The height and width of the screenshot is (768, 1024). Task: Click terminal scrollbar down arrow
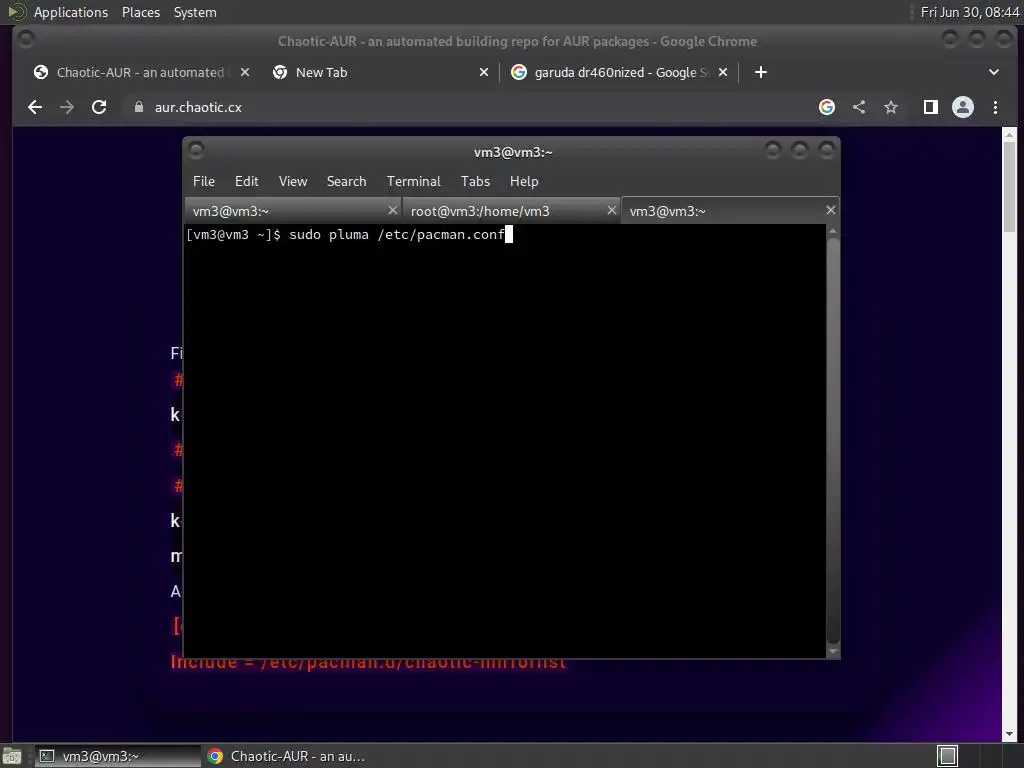(833, 651)
